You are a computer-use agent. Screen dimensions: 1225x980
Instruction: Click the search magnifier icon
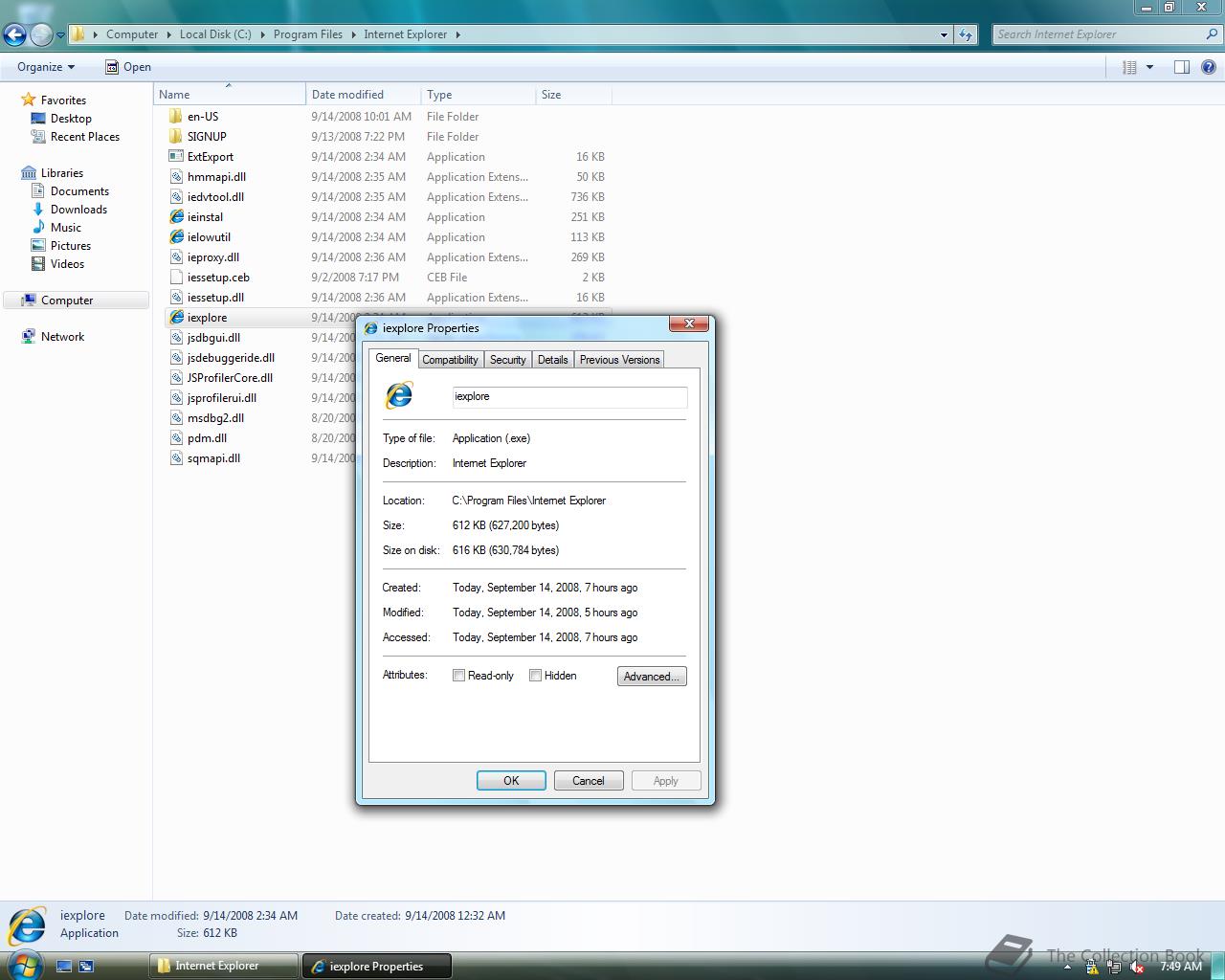(1212, 34)
